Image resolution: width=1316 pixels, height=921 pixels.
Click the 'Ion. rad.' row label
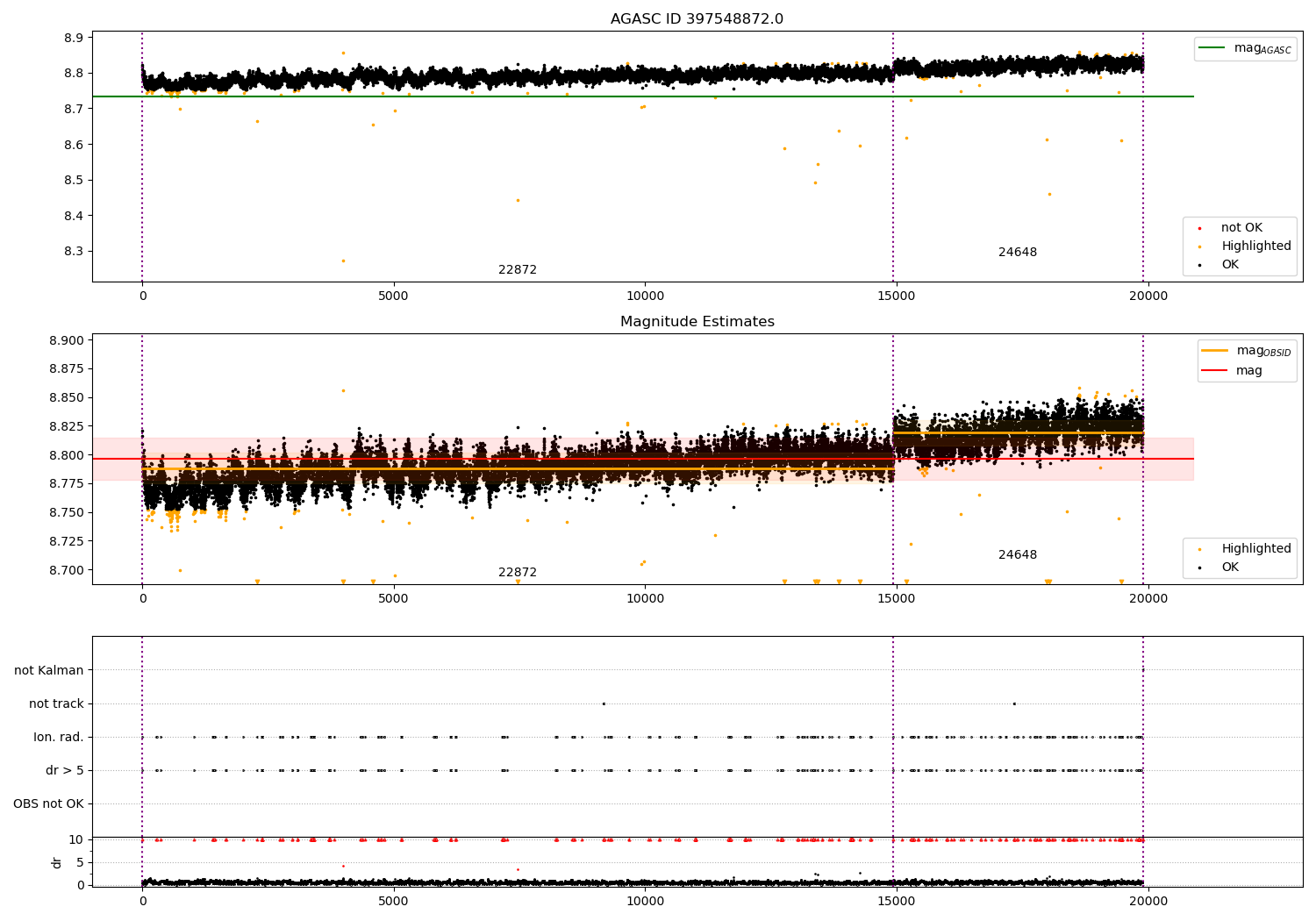point(59,738)
